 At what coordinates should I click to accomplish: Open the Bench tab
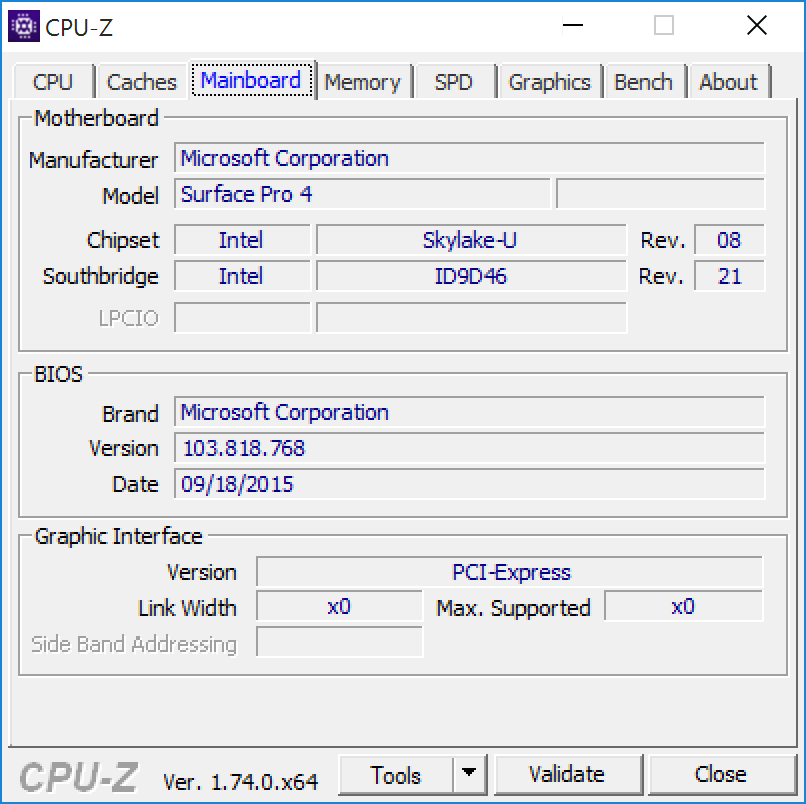click(643, 82)
